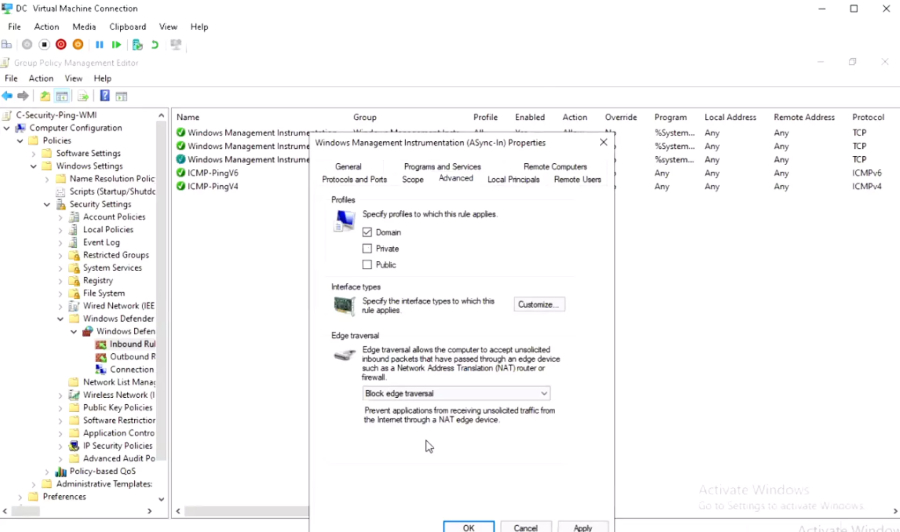Image resolution: width=900 pixels, height=532 pixels.
Task: Open Help via the blue question-mark icon
Action: pos(104,96)
